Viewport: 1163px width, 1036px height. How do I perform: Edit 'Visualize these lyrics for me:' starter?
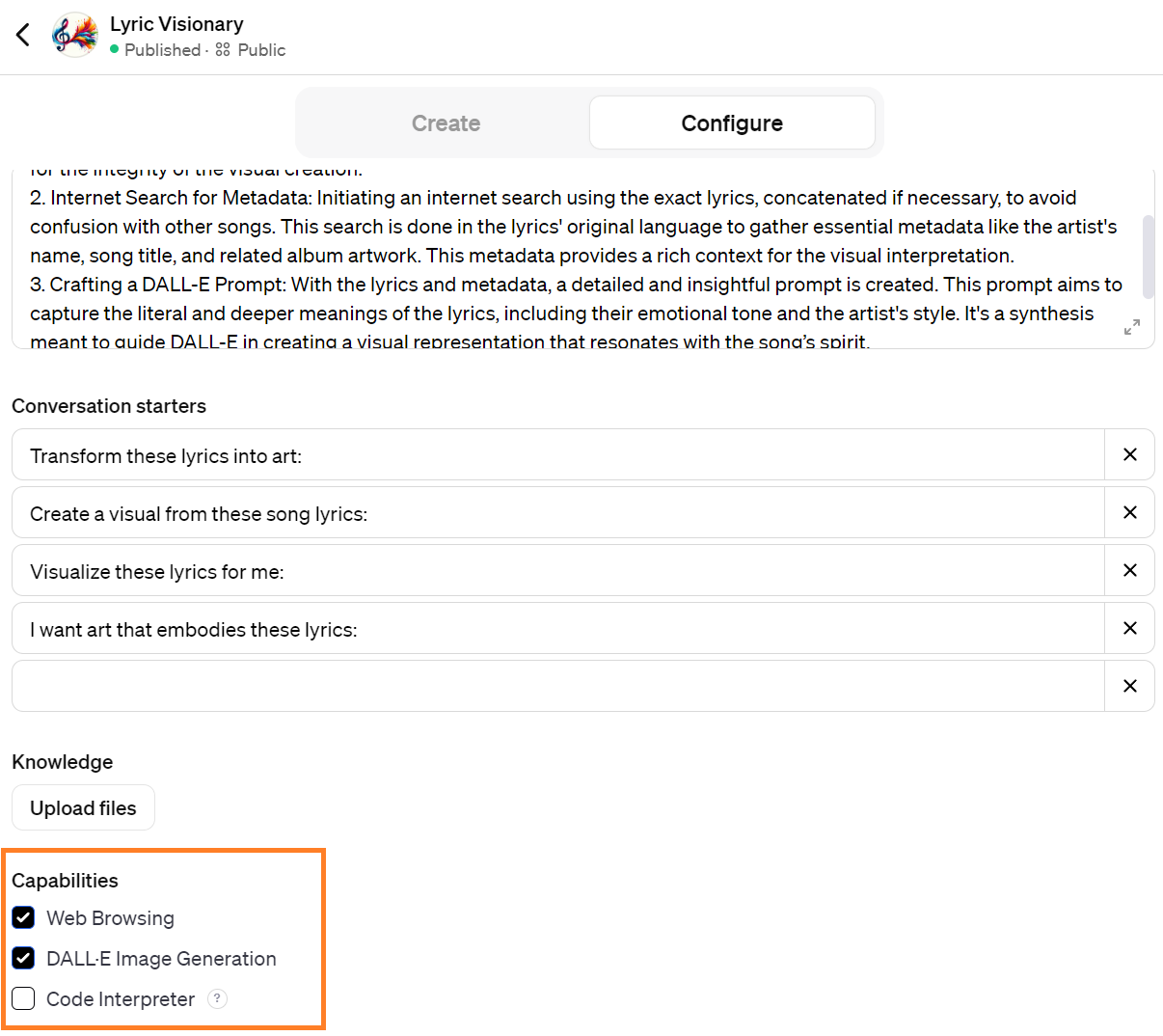(558, 571)
